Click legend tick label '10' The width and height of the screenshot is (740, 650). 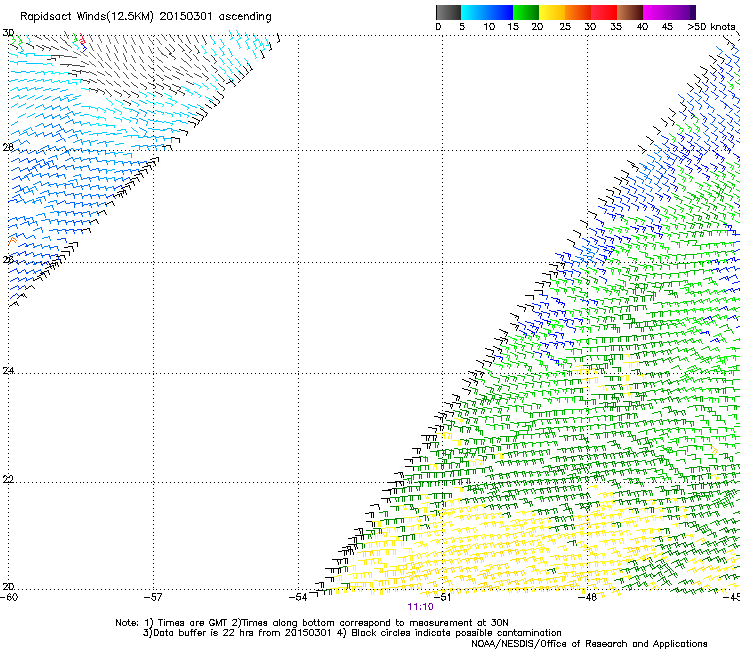coord(489,27)
